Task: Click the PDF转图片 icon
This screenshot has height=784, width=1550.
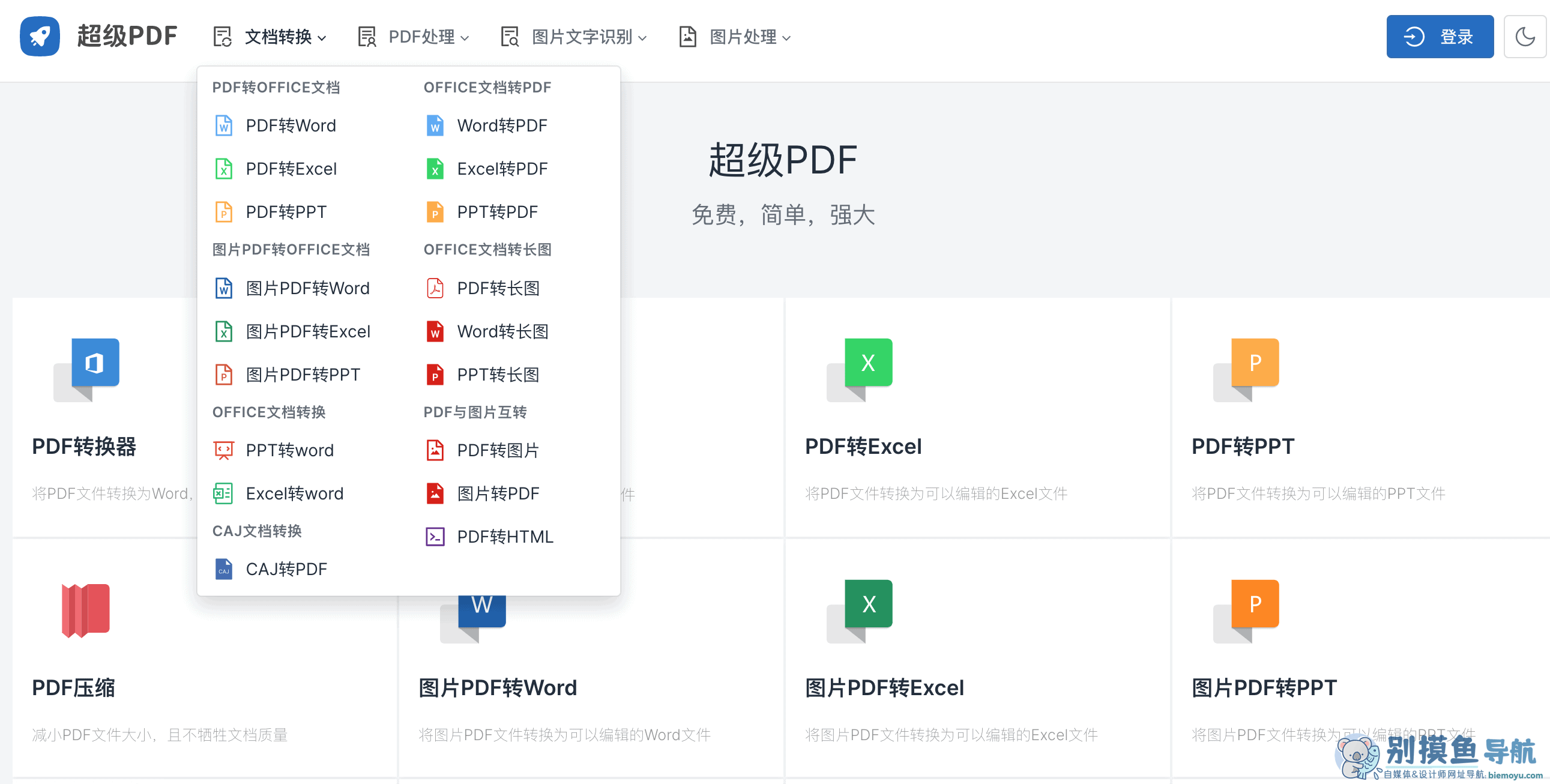Action: point(435,451)
